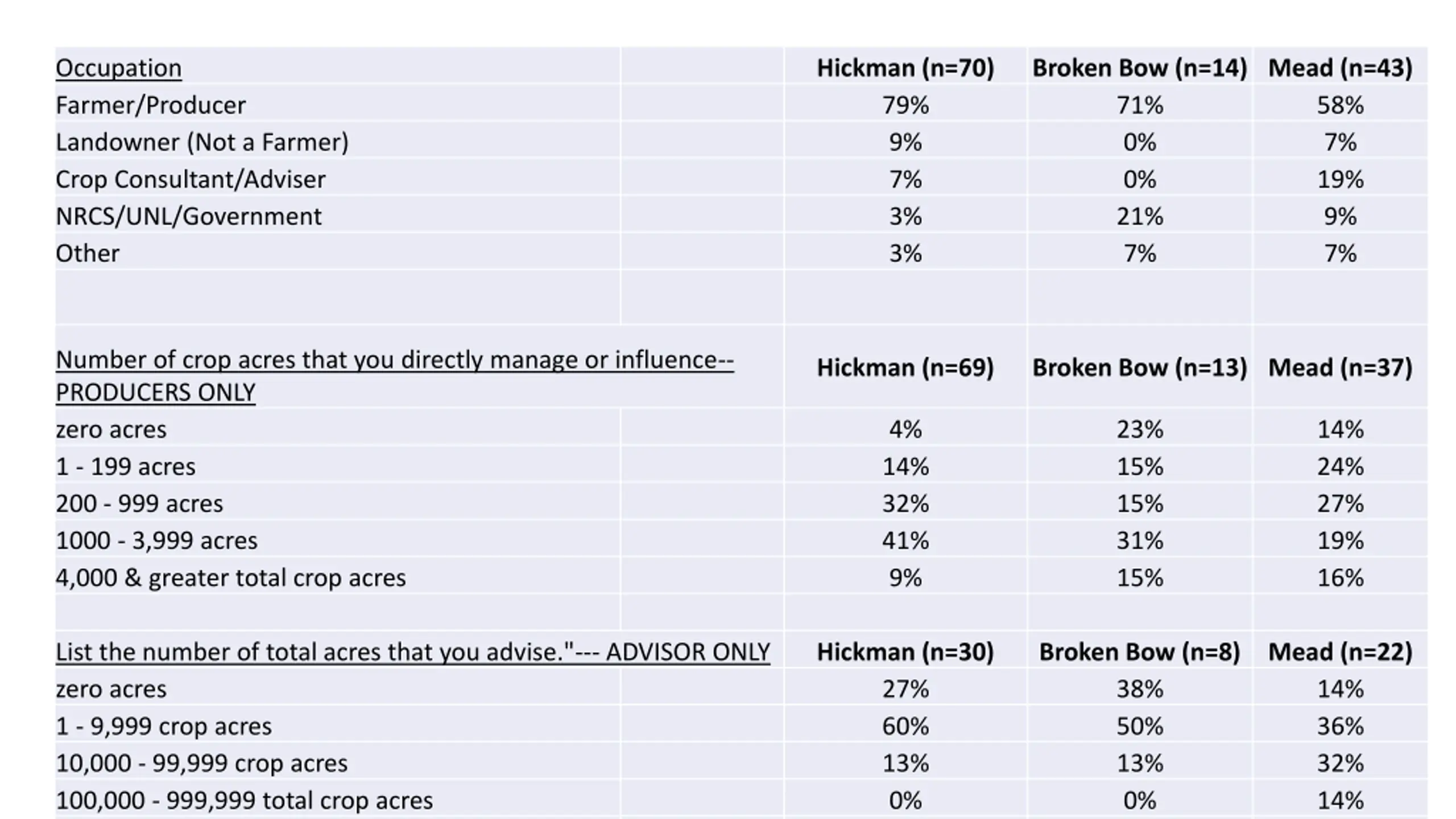Select the Broken Bow (n=14) column header
The height and width of the screenshot is (819, 1456).
tap(1139, 68)
